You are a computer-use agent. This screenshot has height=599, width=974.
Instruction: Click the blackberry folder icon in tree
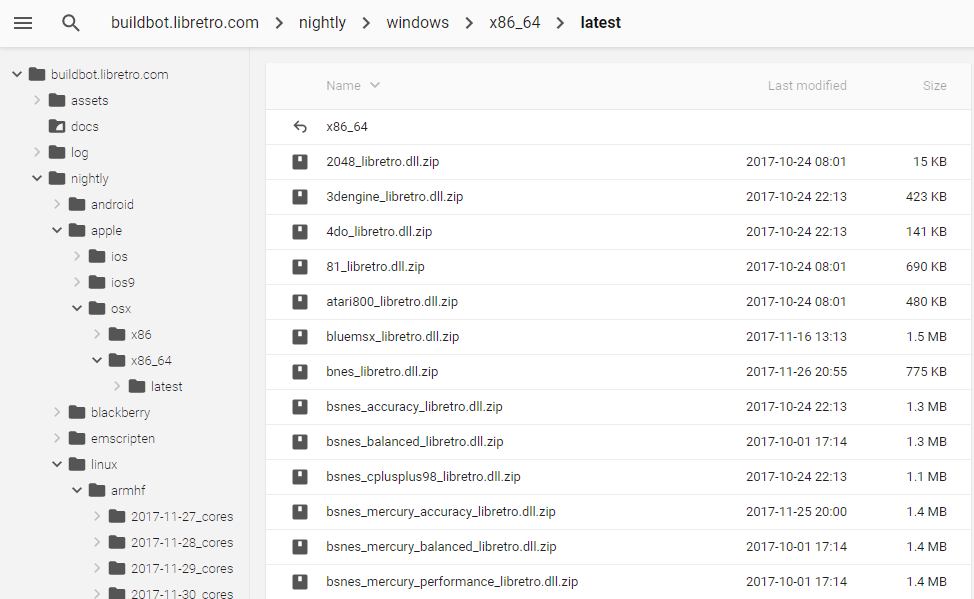(77, 412)
